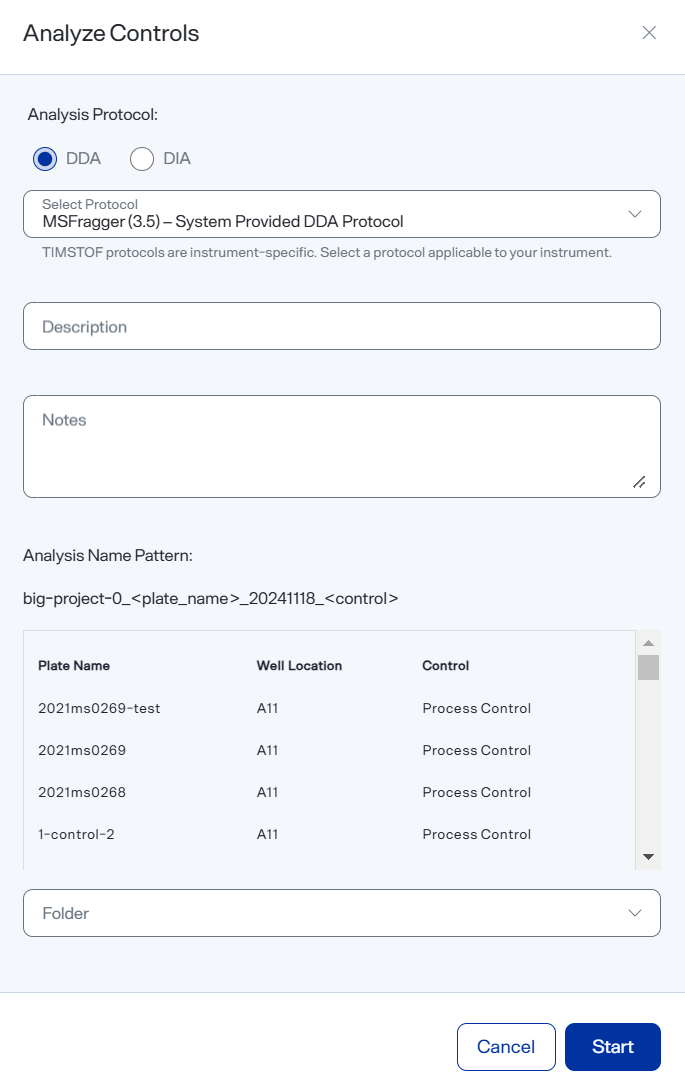685x1091 pixels.
Task: Grab the Notes resize handle icon
Action: click(639, 482)
